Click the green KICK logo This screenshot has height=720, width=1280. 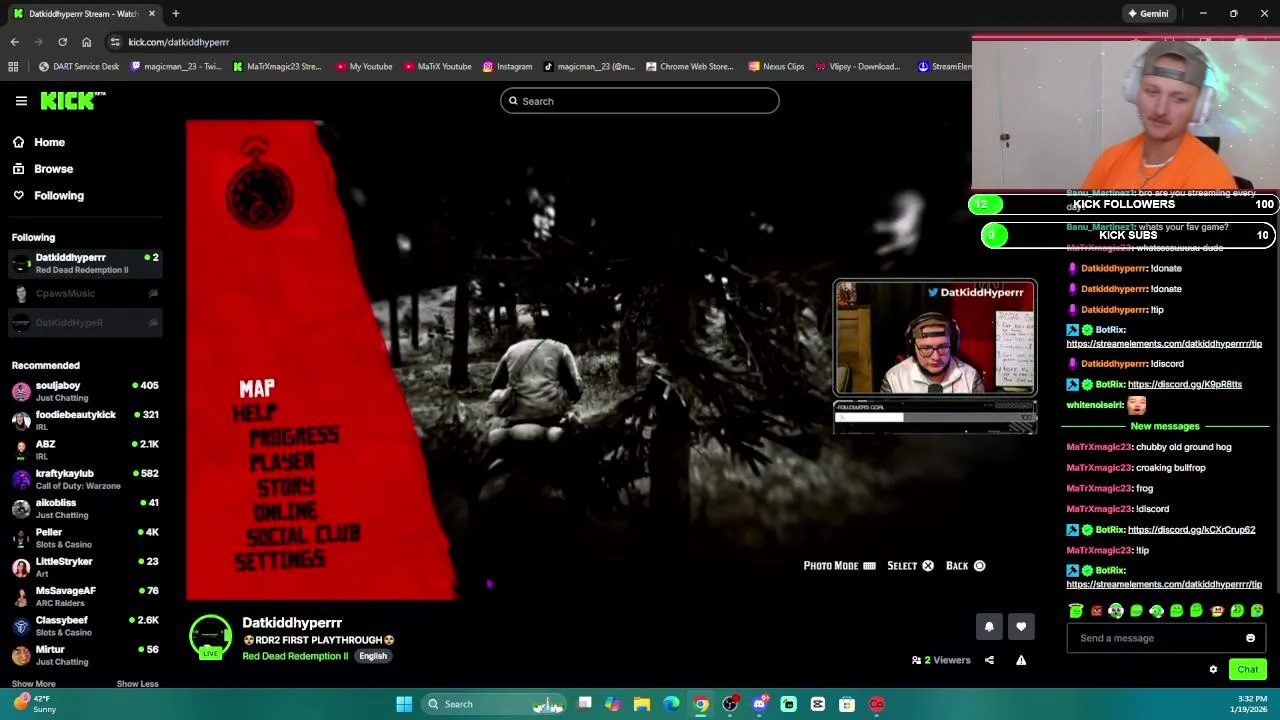tap(73, 100)
